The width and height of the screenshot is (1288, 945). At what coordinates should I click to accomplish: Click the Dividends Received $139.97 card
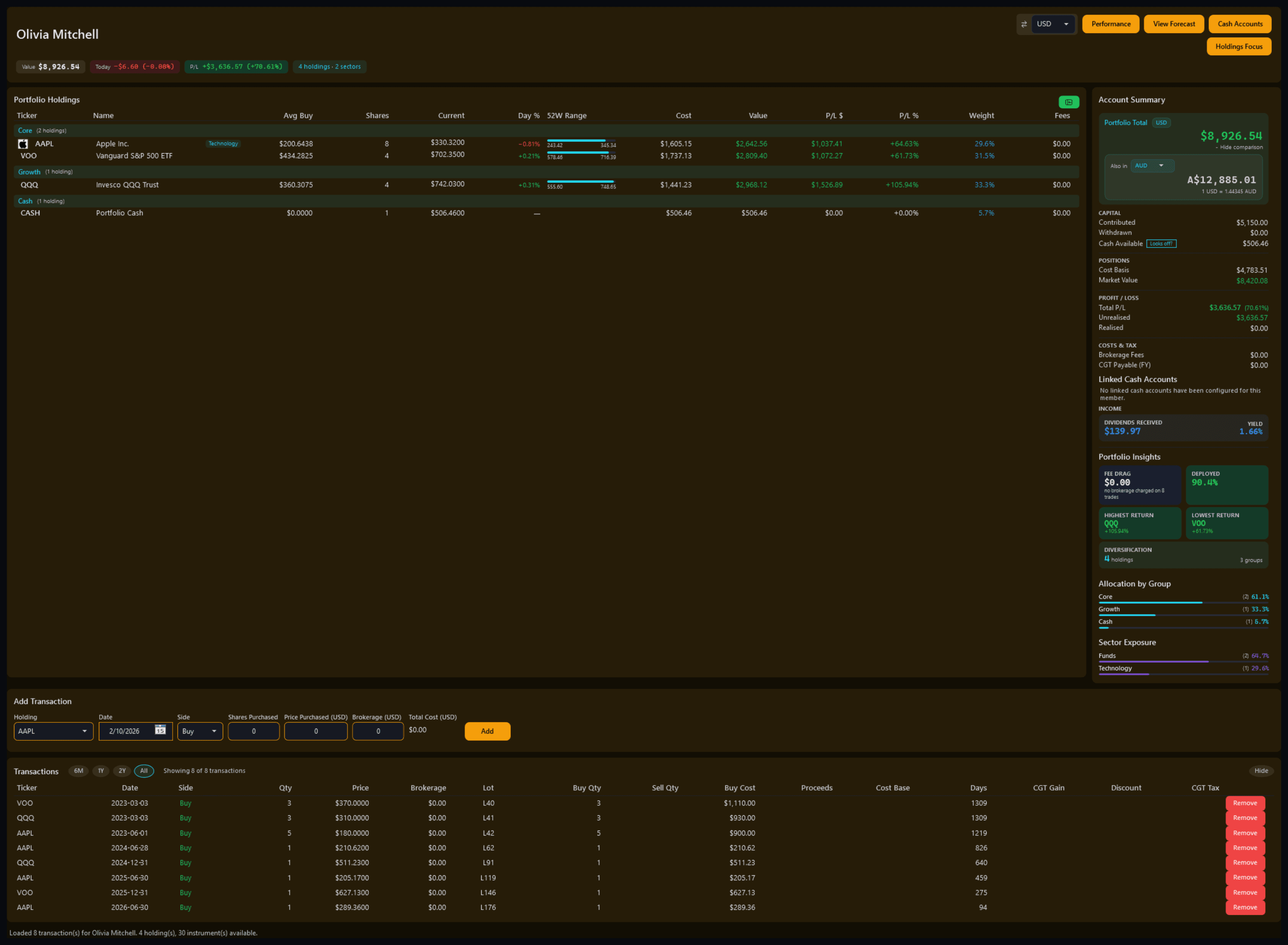point(1183,428)
